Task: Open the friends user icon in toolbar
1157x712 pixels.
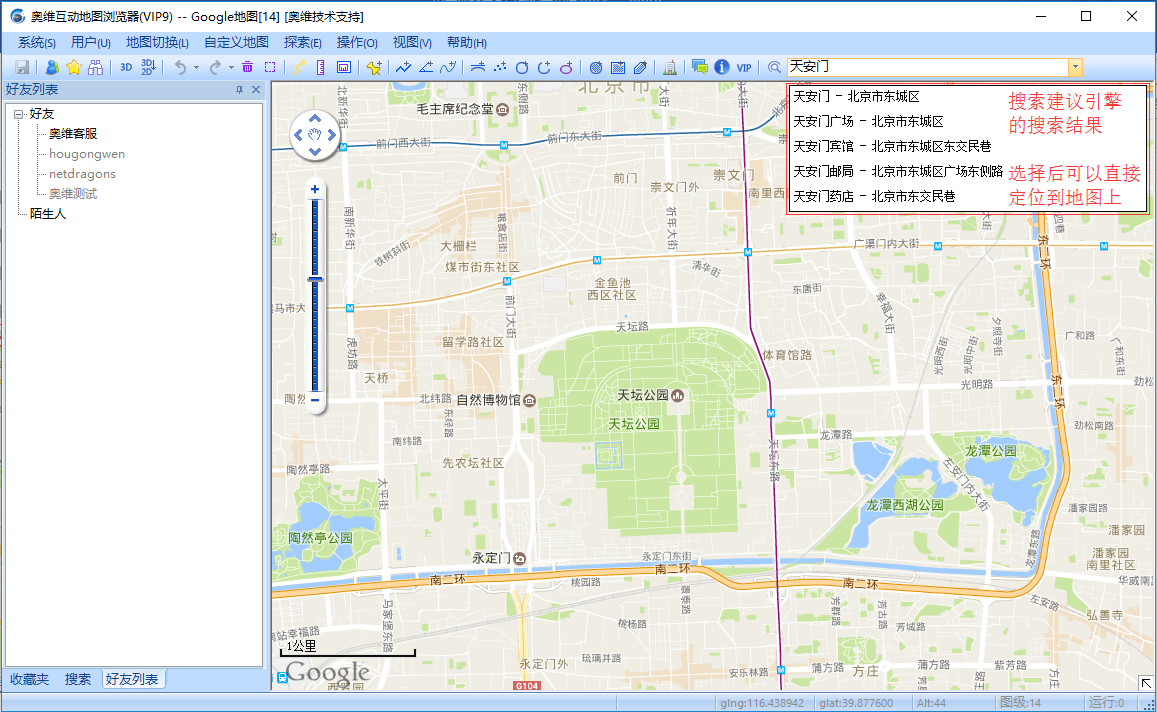Action: [52, 68]
